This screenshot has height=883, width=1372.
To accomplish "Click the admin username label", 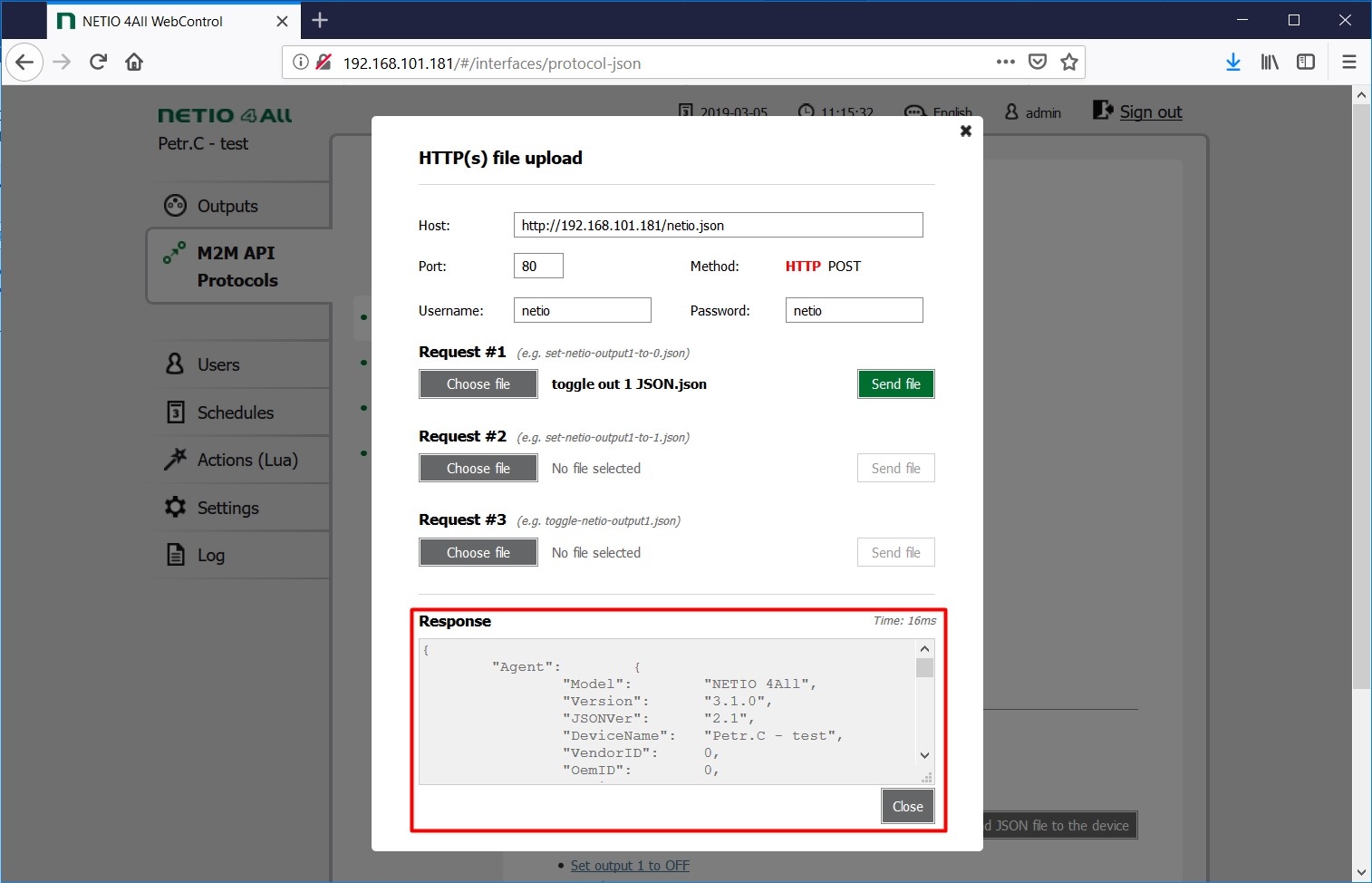I will (x=1043, y=112).
